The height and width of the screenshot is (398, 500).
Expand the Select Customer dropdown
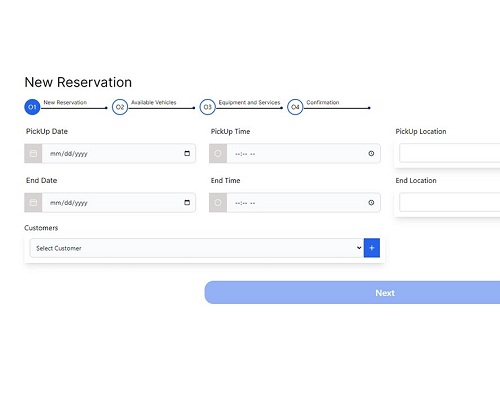196,248
